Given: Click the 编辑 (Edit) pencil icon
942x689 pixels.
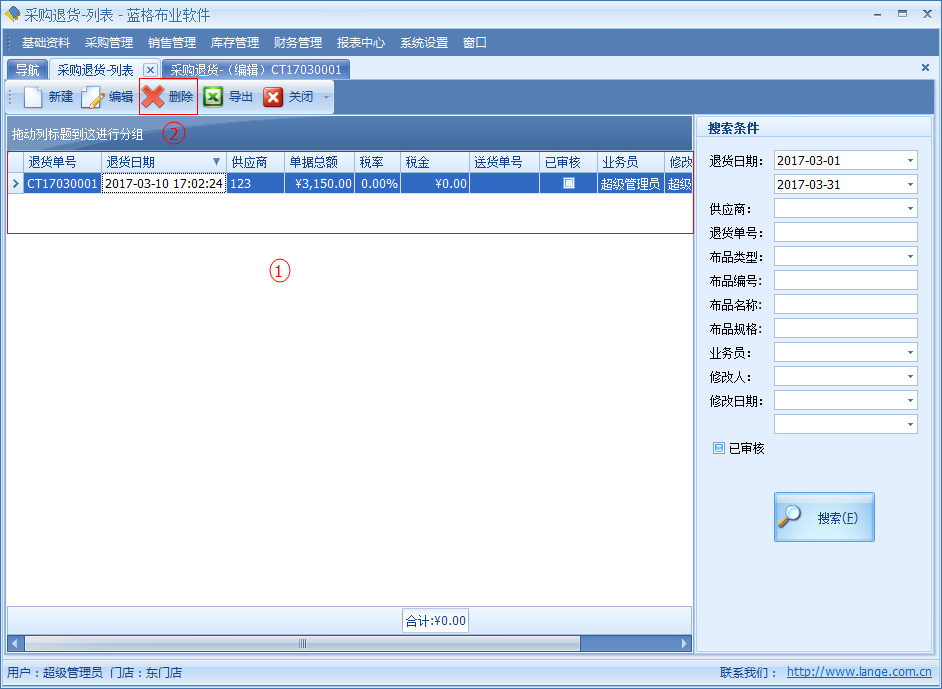Looking at the screenshot, I should pos(93,97).
